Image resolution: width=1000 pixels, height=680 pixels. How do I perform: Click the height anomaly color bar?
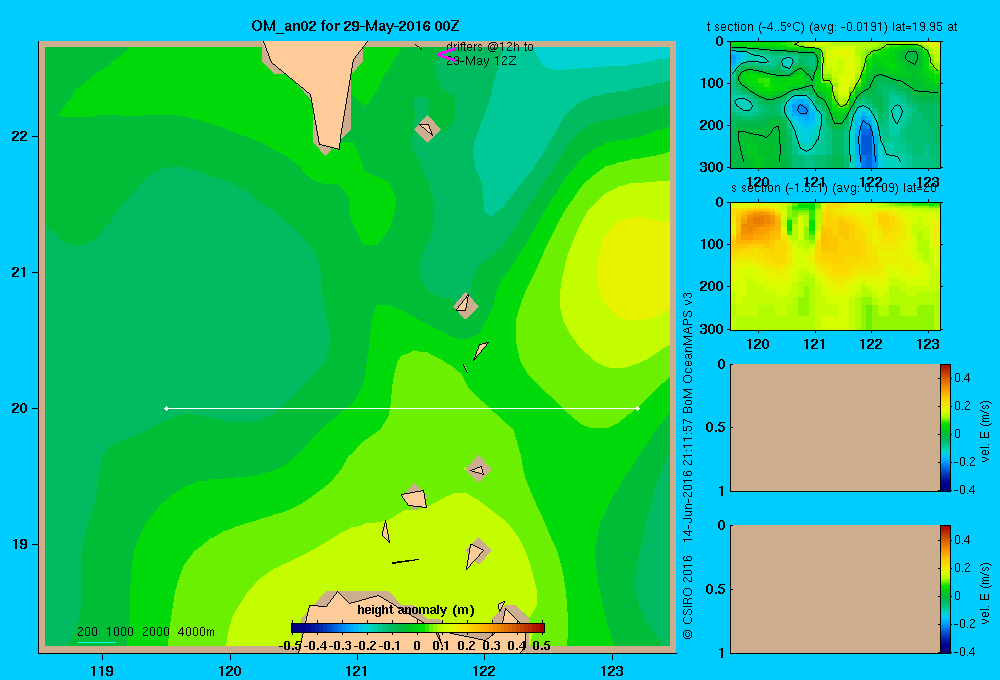[418, 628]
